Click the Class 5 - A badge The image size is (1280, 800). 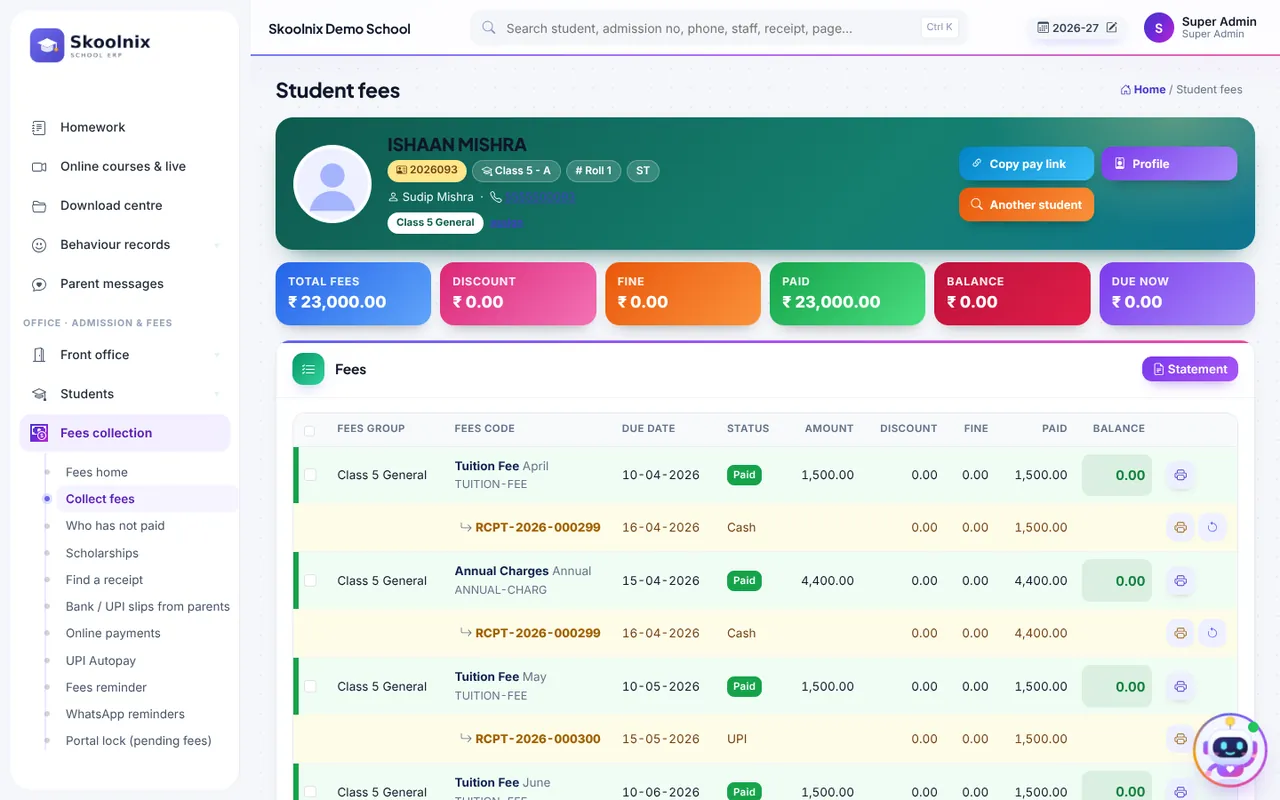coord(516,171)
